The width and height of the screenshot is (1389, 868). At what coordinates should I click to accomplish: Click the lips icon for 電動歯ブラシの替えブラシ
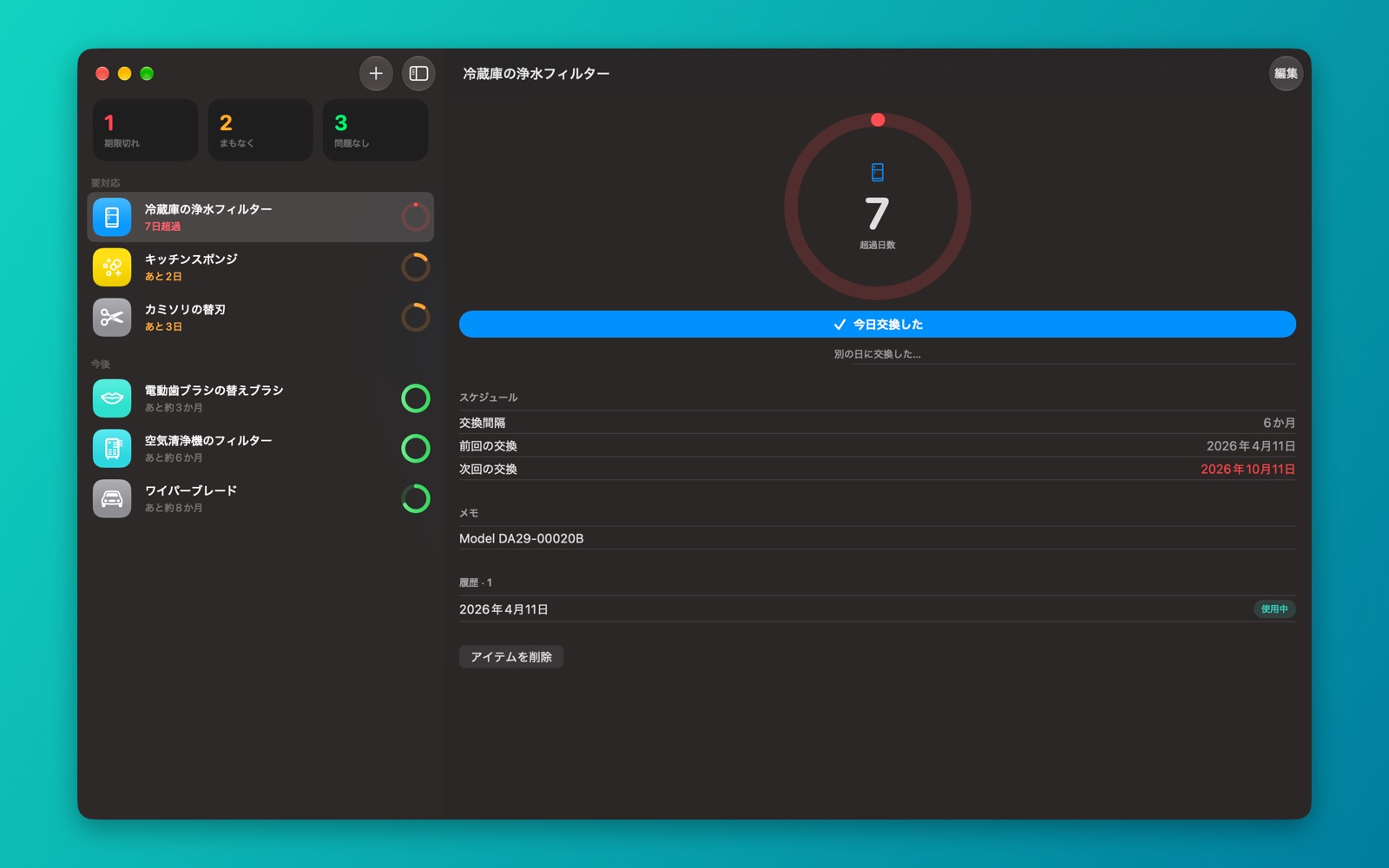112,398
